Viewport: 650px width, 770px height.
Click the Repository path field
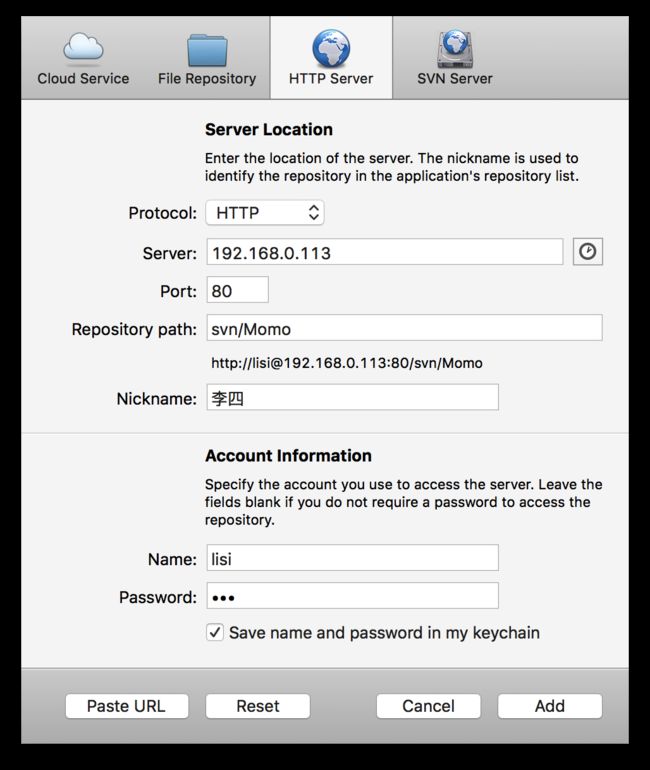[405, 328]
